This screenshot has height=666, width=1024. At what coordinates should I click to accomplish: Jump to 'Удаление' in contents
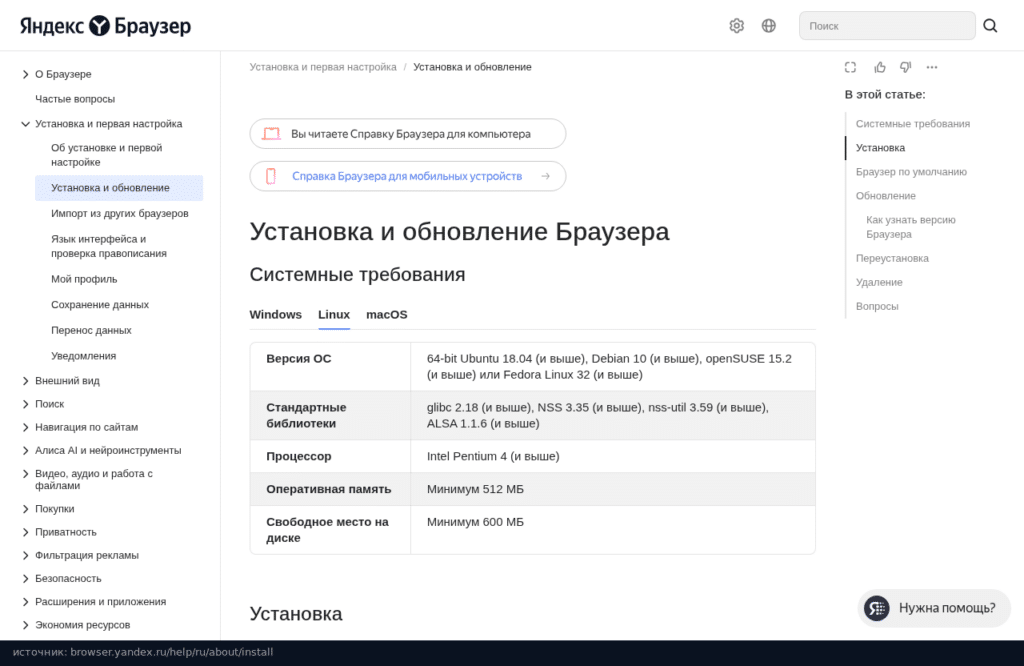[879, 282]
